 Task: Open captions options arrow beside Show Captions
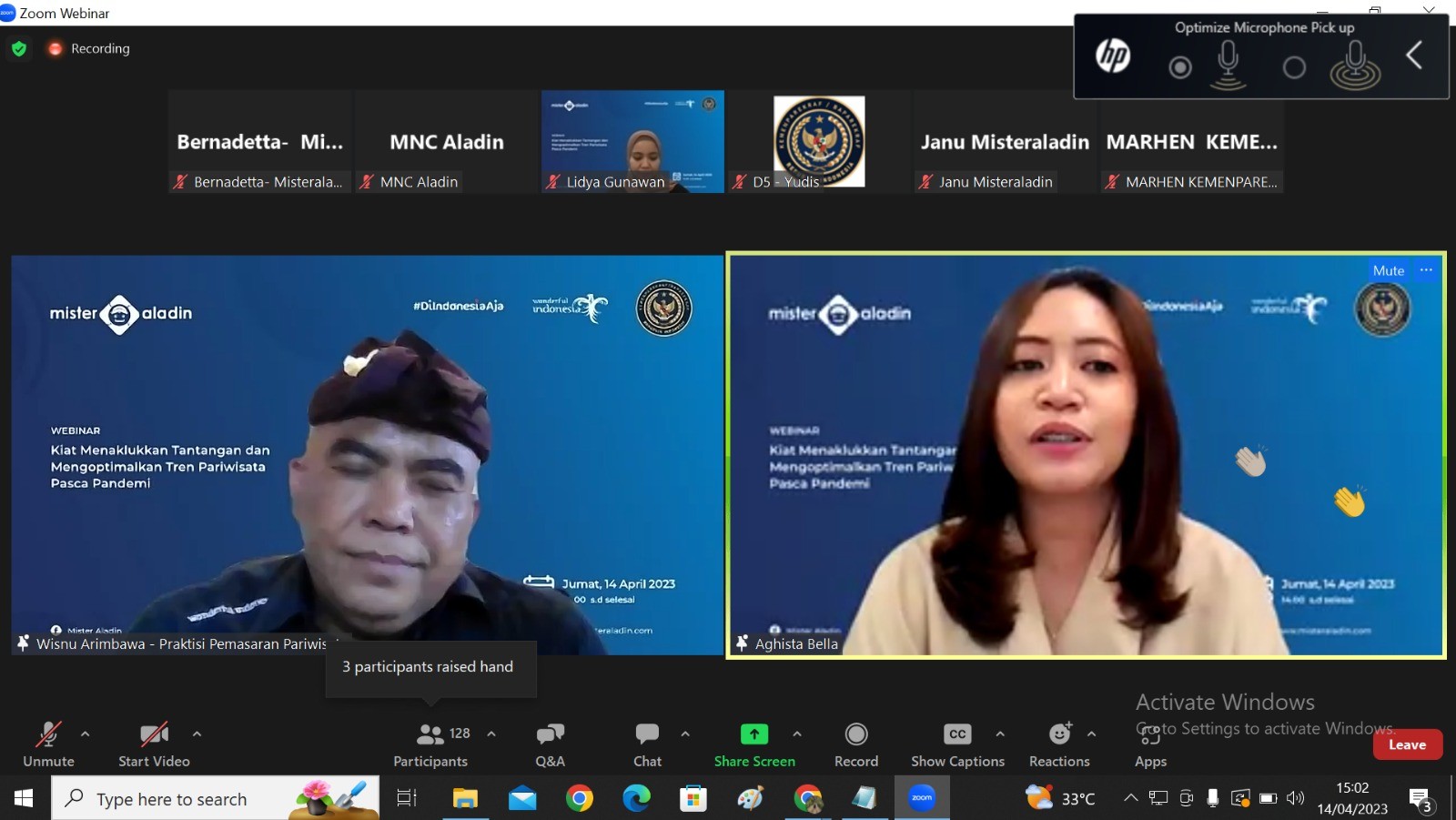pos(1000,734)
